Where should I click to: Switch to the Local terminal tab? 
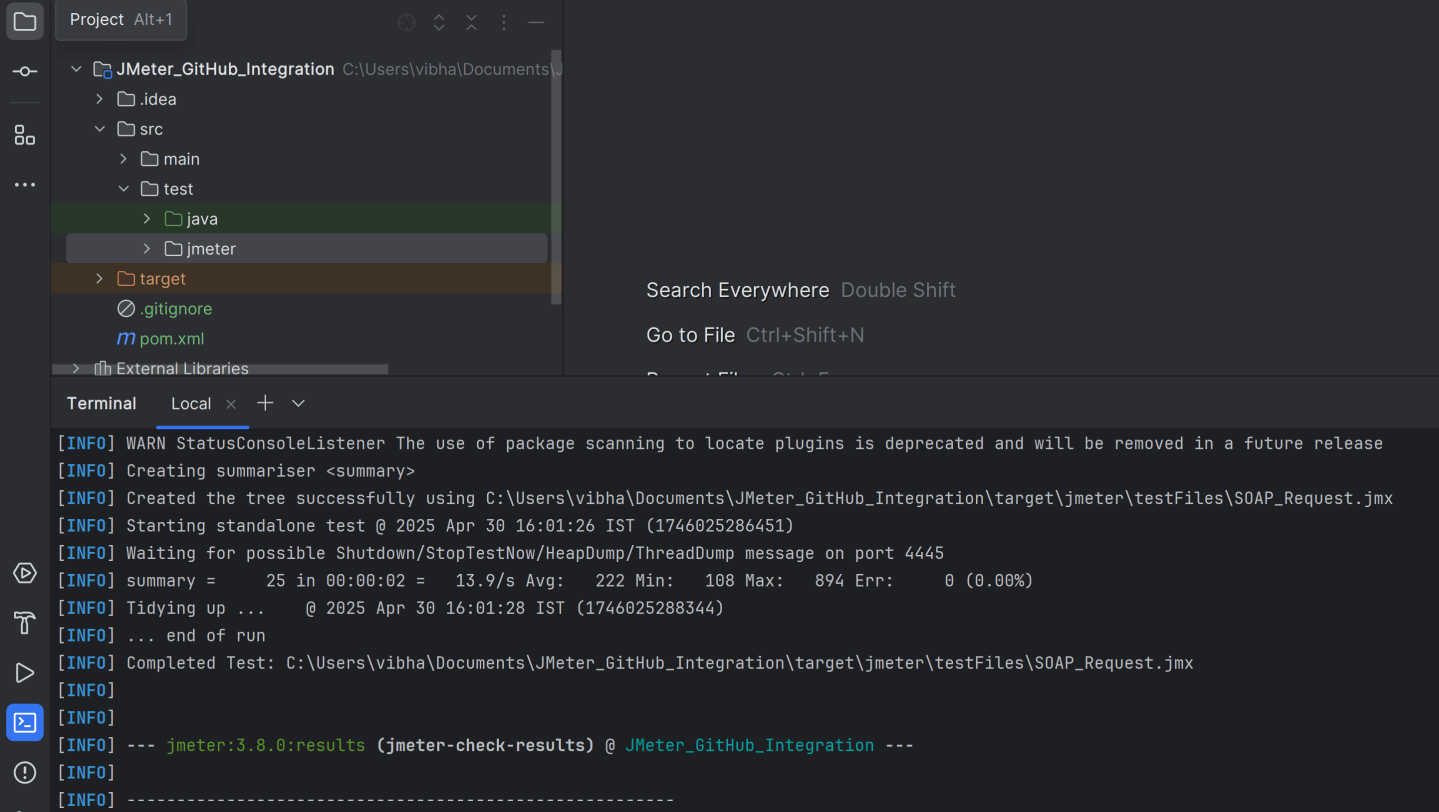(x=190, y=404)
